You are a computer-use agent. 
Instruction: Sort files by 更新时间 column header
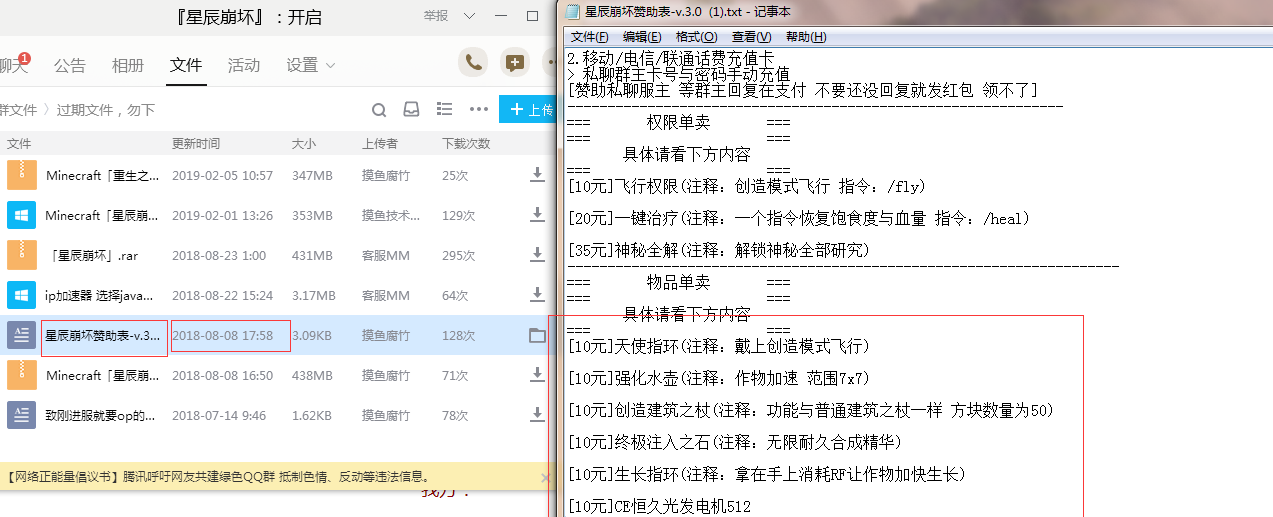(x=196, y=144)
